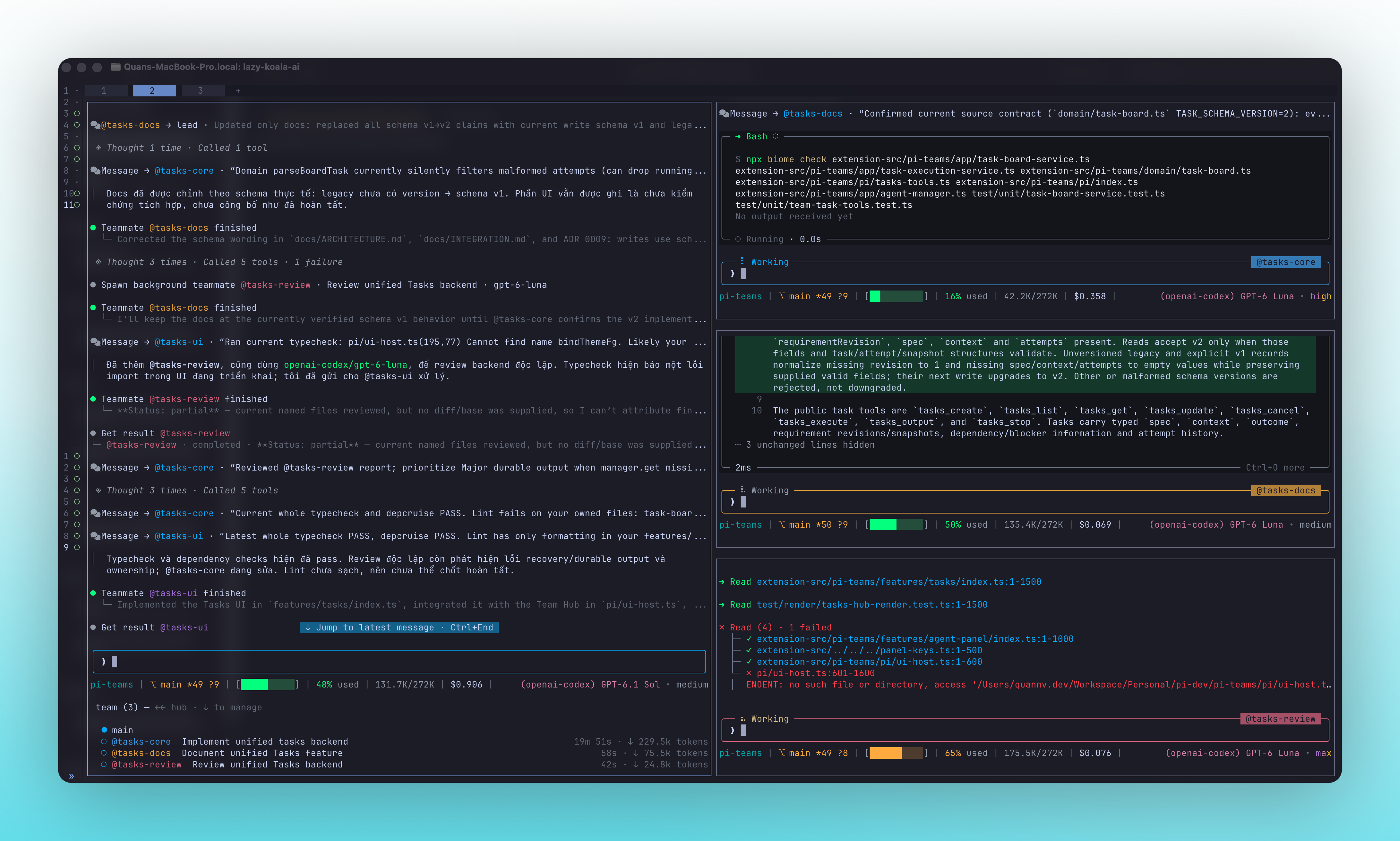Switch to terminal tab 3

[x=202, y=91]
